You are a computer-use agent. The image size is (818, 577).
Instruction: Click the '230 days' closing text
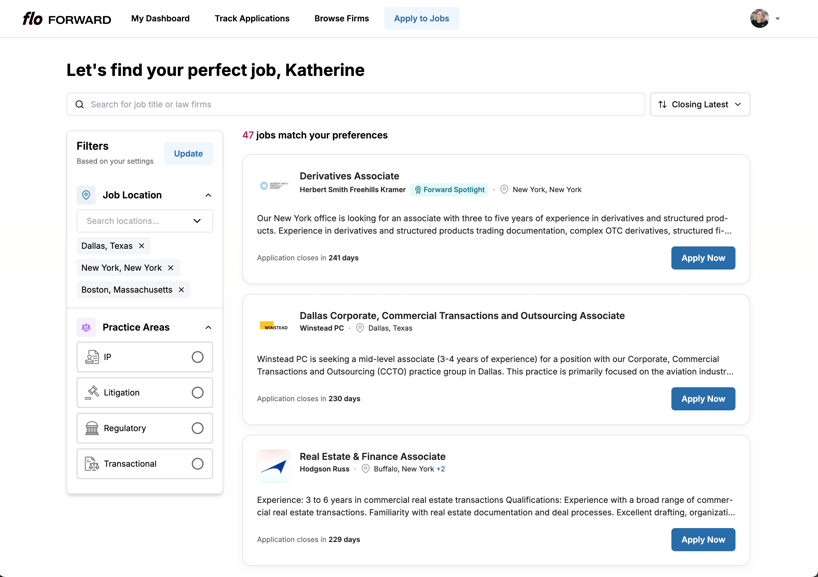pyautogui.click(x=344, y=399)
